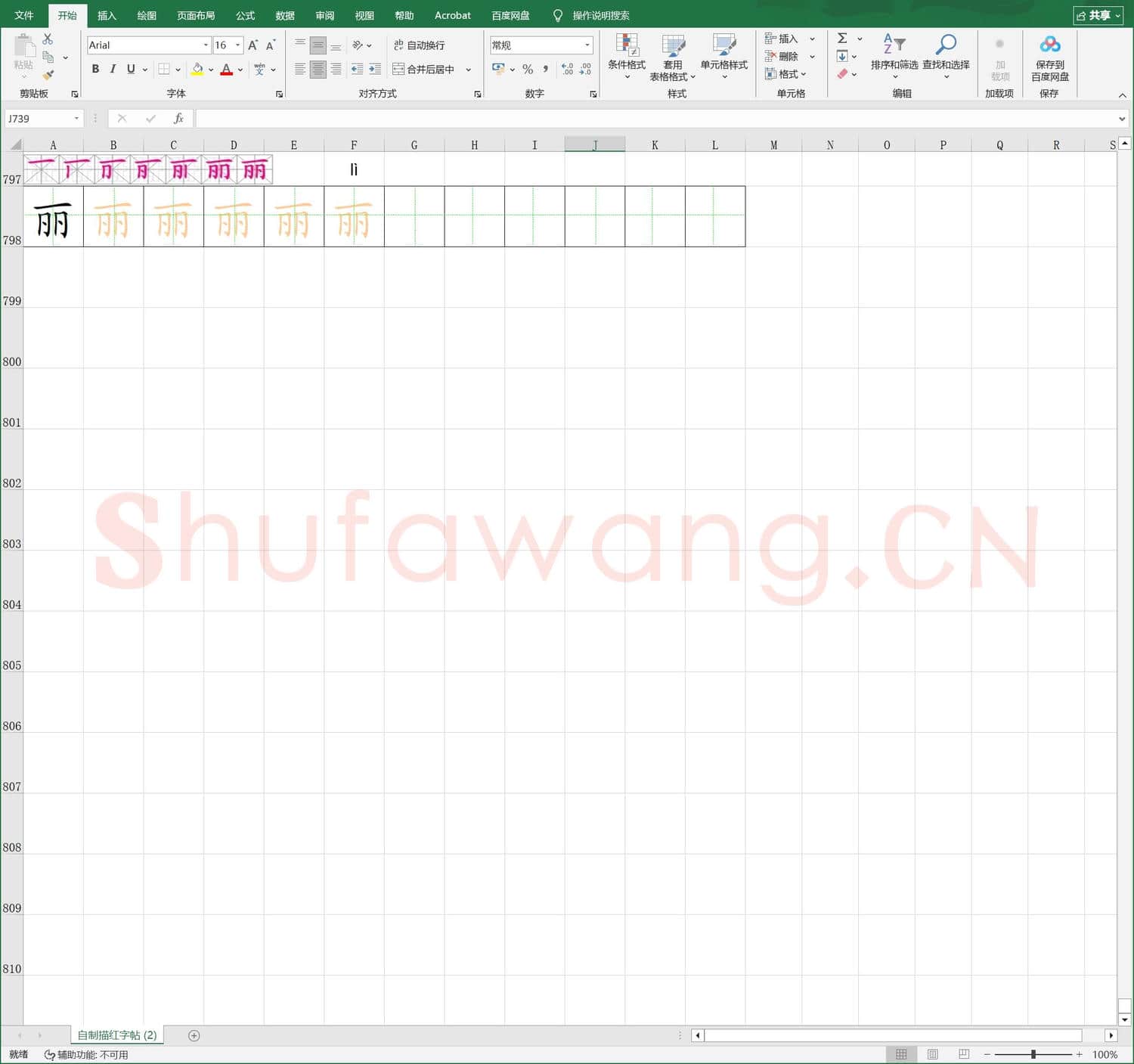
Task: Adjust the zoom slider handle
Action: [1033, 1054]
